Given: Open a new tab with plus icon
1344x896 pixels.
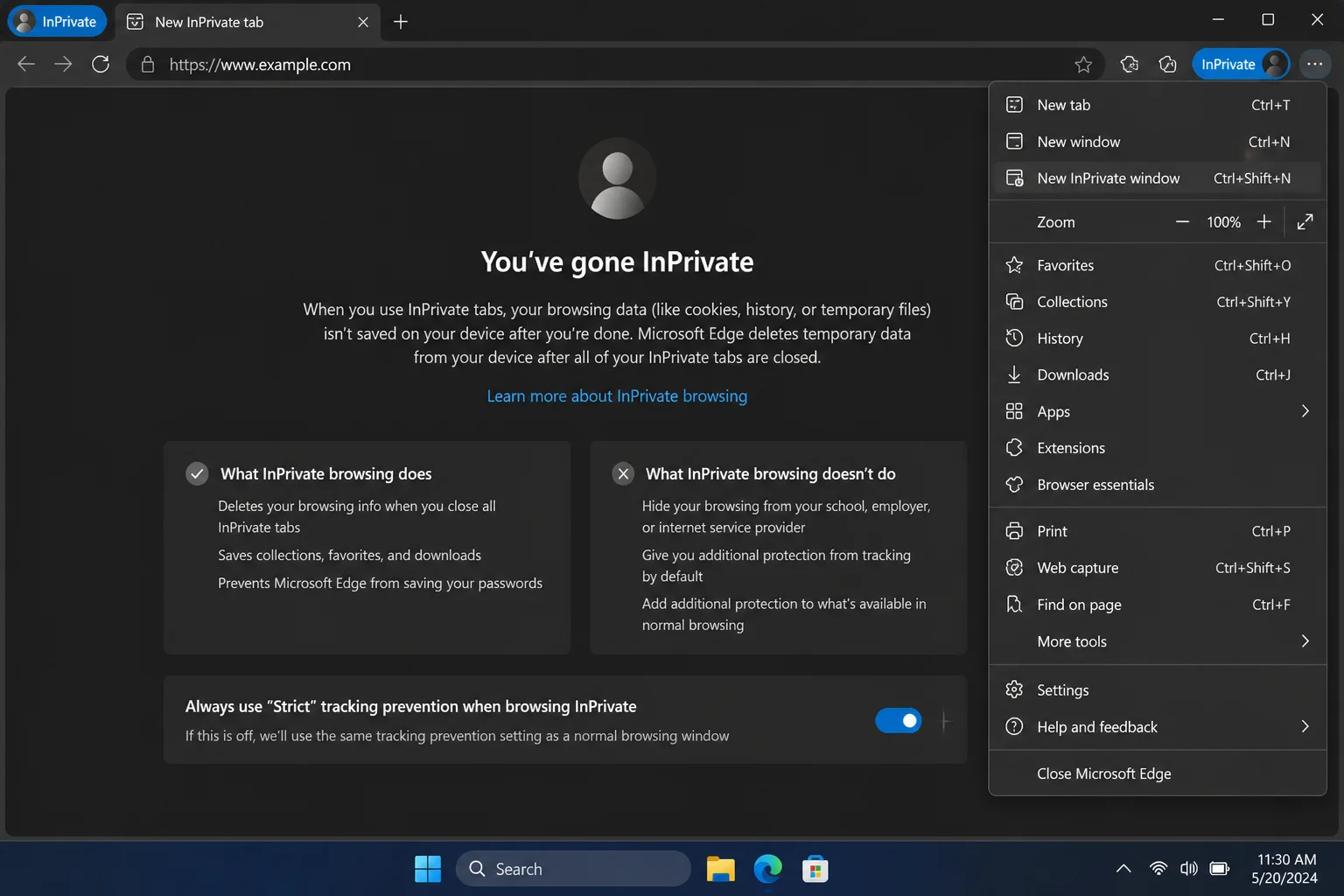Looking at the screenshot, I should coord(401,22).
